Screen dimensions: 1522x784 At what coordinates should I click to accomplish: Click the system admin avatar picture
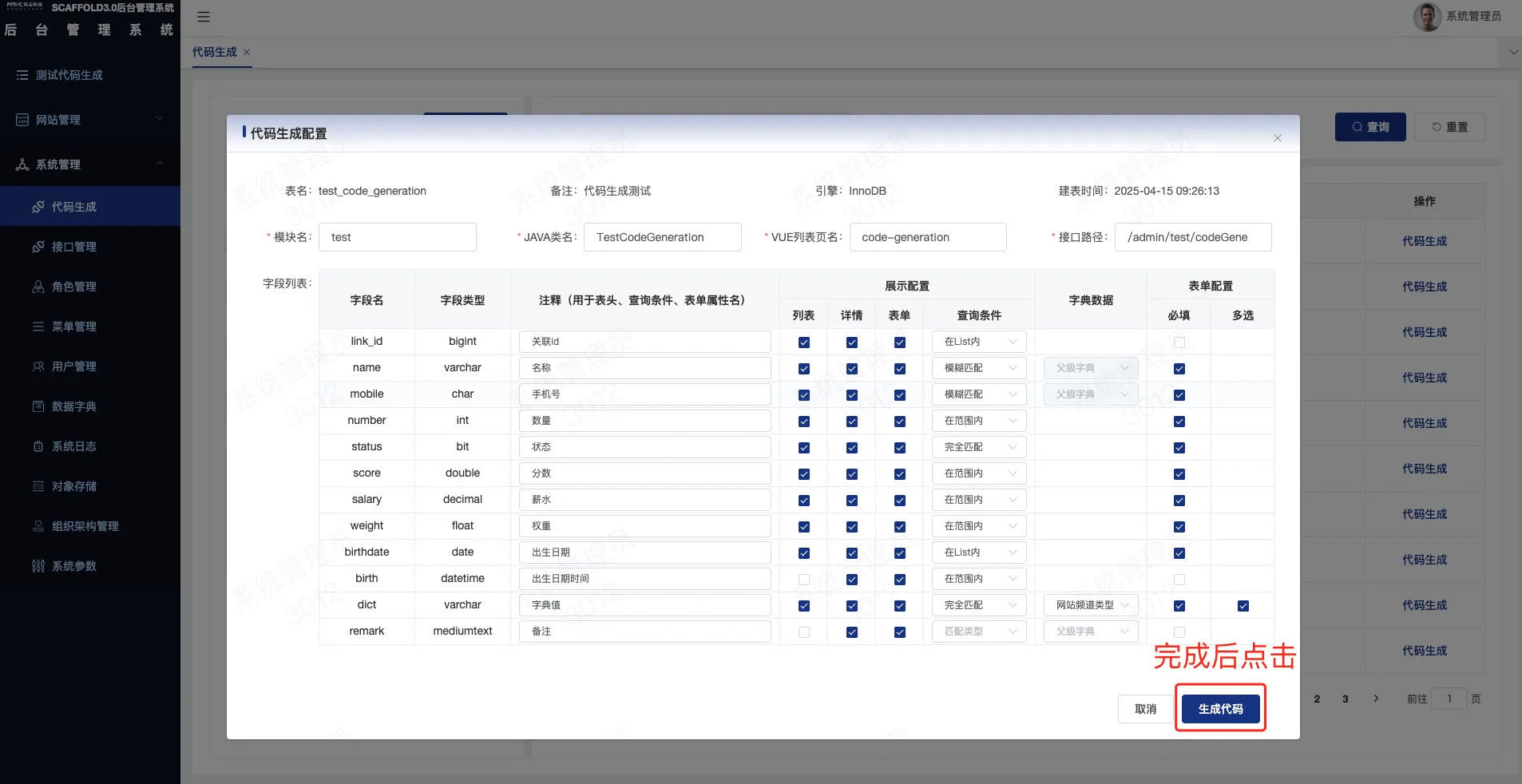1427,16
